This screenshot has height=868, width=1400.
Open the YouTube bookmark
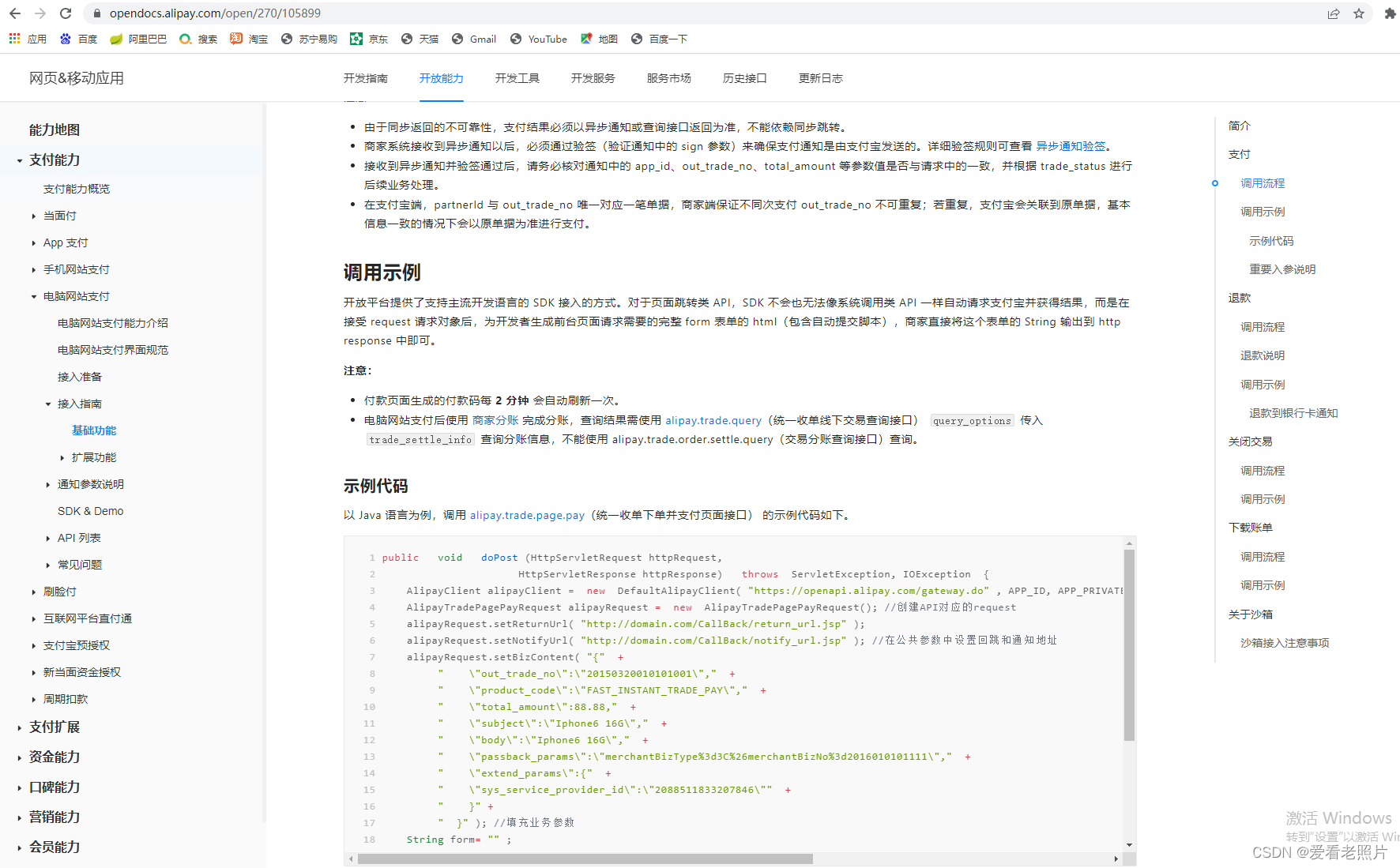(x=539, y=39)
